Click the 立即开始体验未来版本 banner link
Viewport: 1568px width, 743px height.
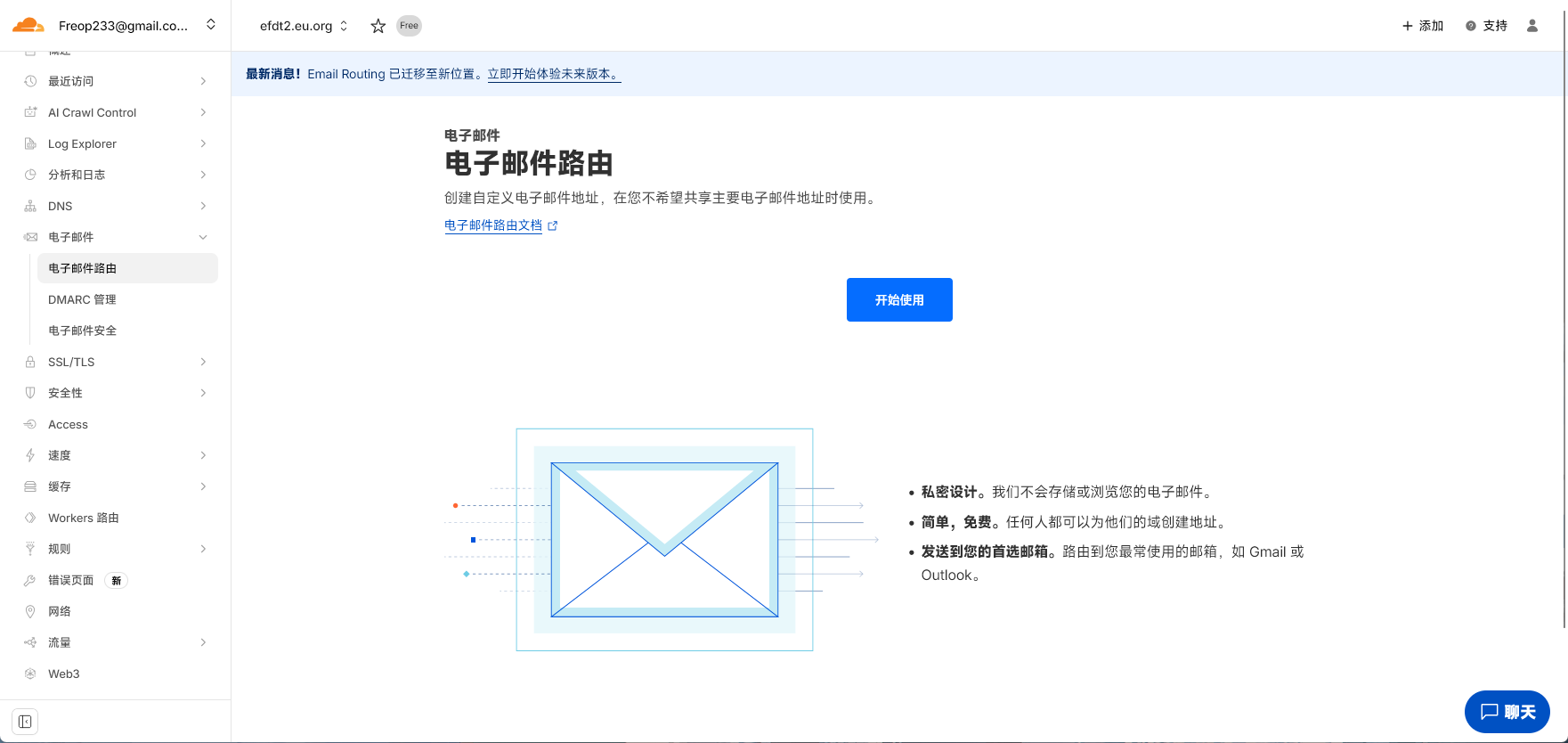coord(554,74)
